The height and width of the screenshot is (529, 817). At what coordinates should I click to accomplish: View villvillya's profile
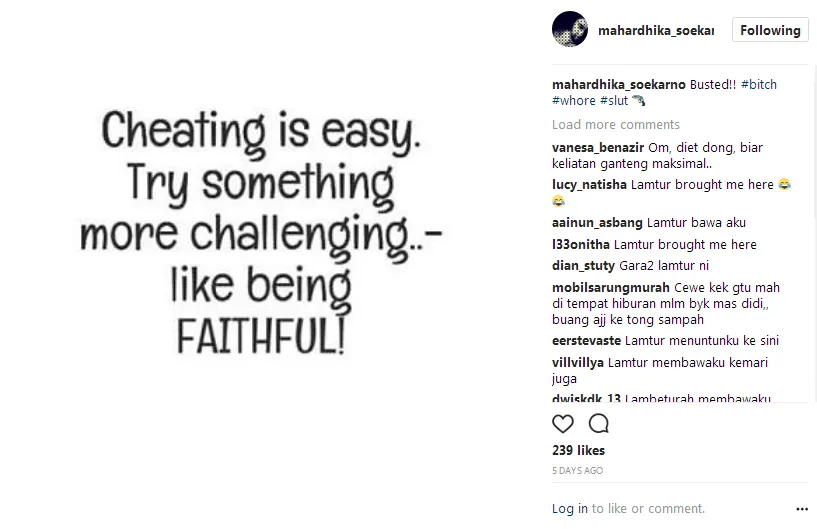click(578, 363)
